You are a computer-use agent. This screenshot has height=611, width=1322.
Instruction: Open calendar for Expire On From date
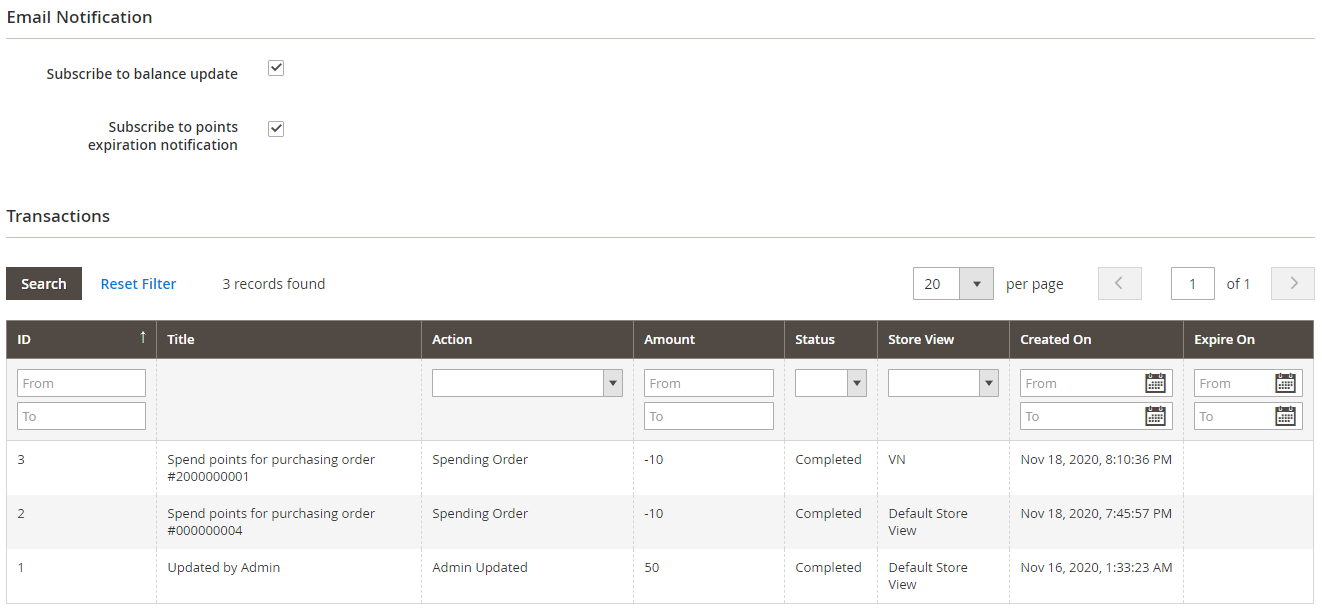click(x=1285, y=383)
